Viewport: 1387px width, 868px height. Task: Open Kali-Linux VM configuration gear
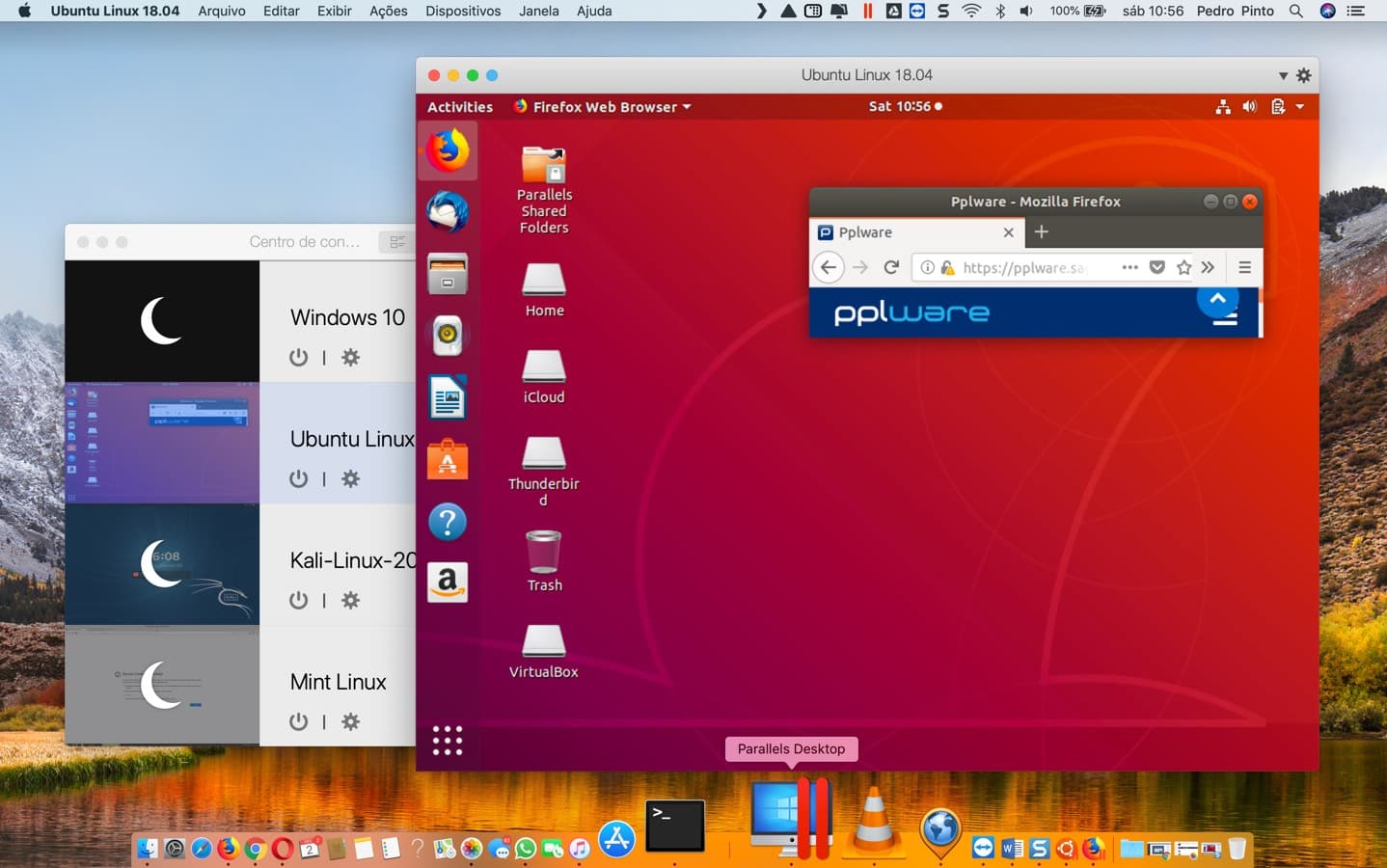pyautogui.click(x=351, y=600)
